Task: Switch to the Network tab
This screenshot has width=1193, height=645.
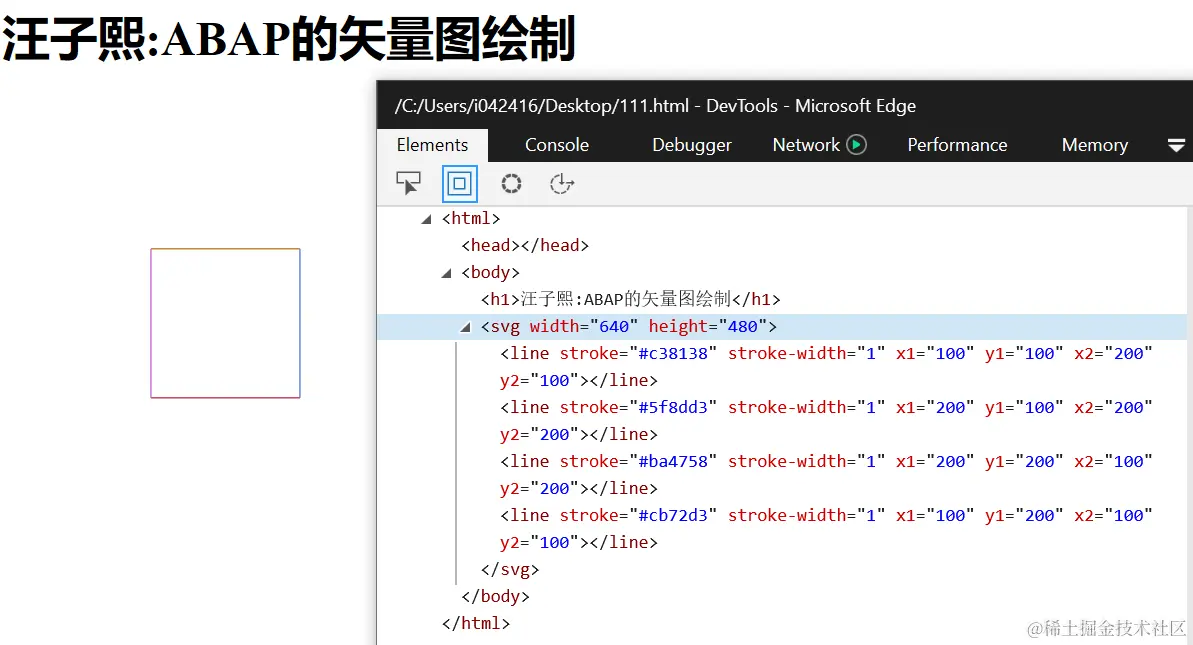Action: 806,145
